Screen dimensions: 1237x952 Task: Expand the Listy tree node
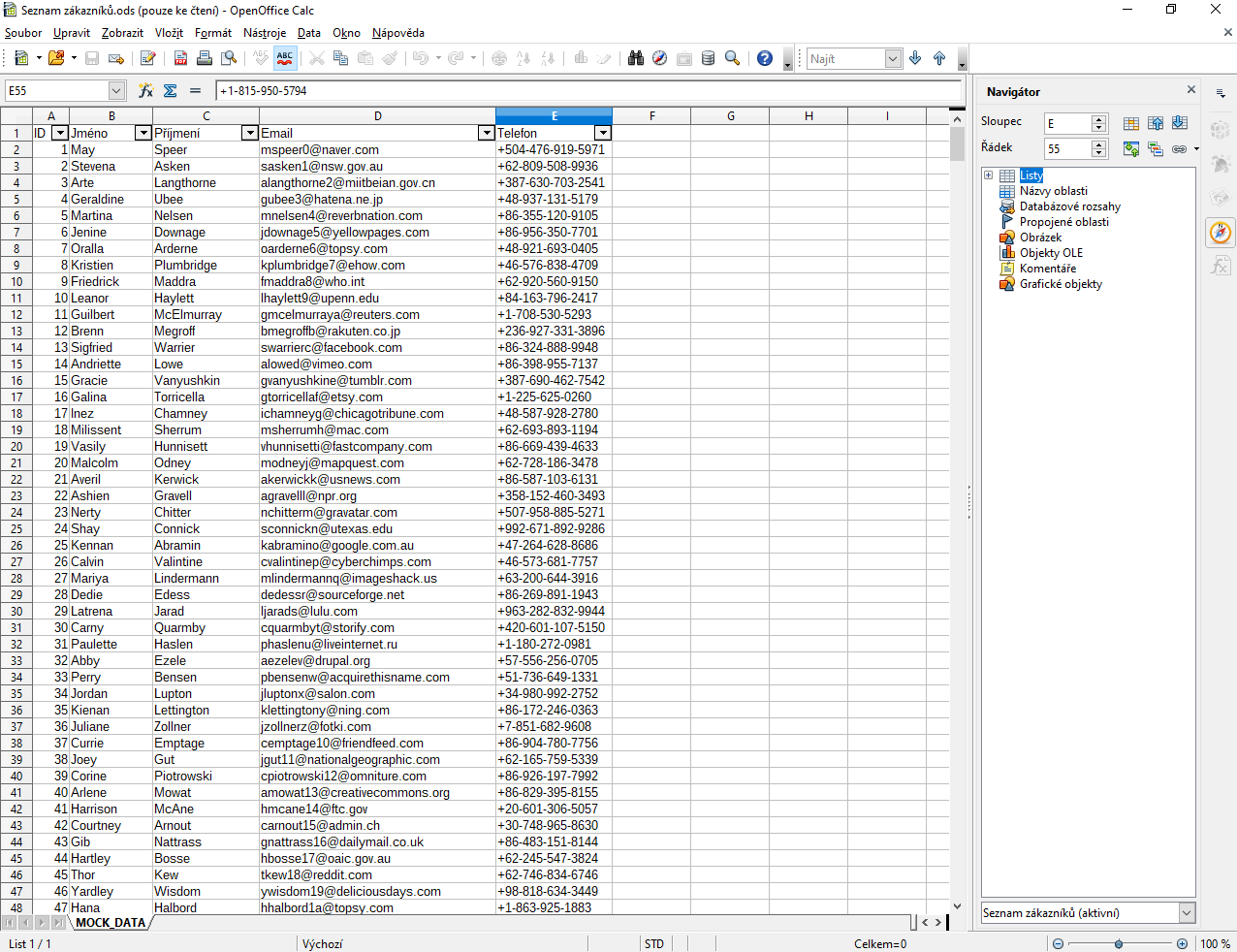988,175
